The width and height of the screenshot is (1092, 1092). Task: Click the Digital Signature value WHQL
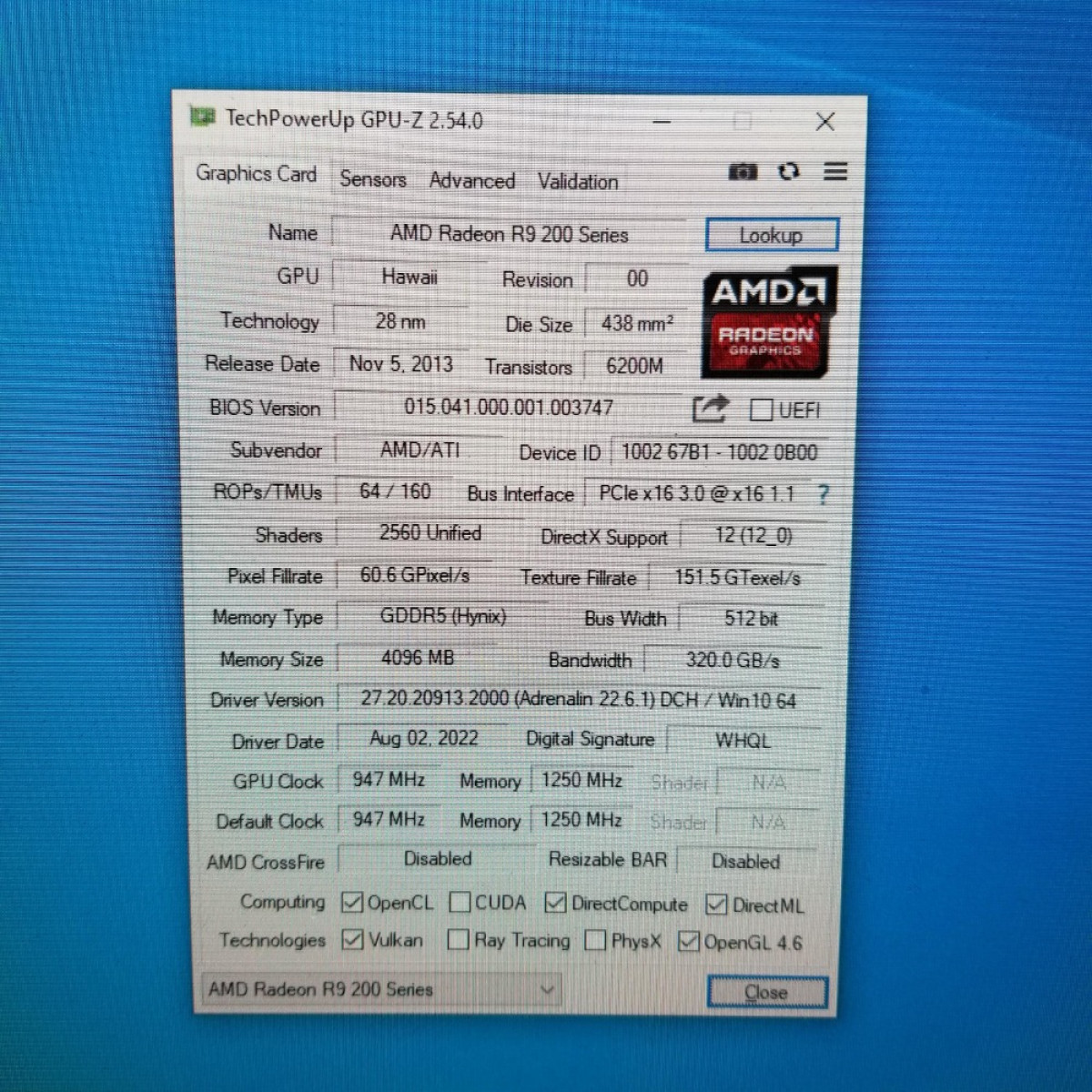click(743, 741)
